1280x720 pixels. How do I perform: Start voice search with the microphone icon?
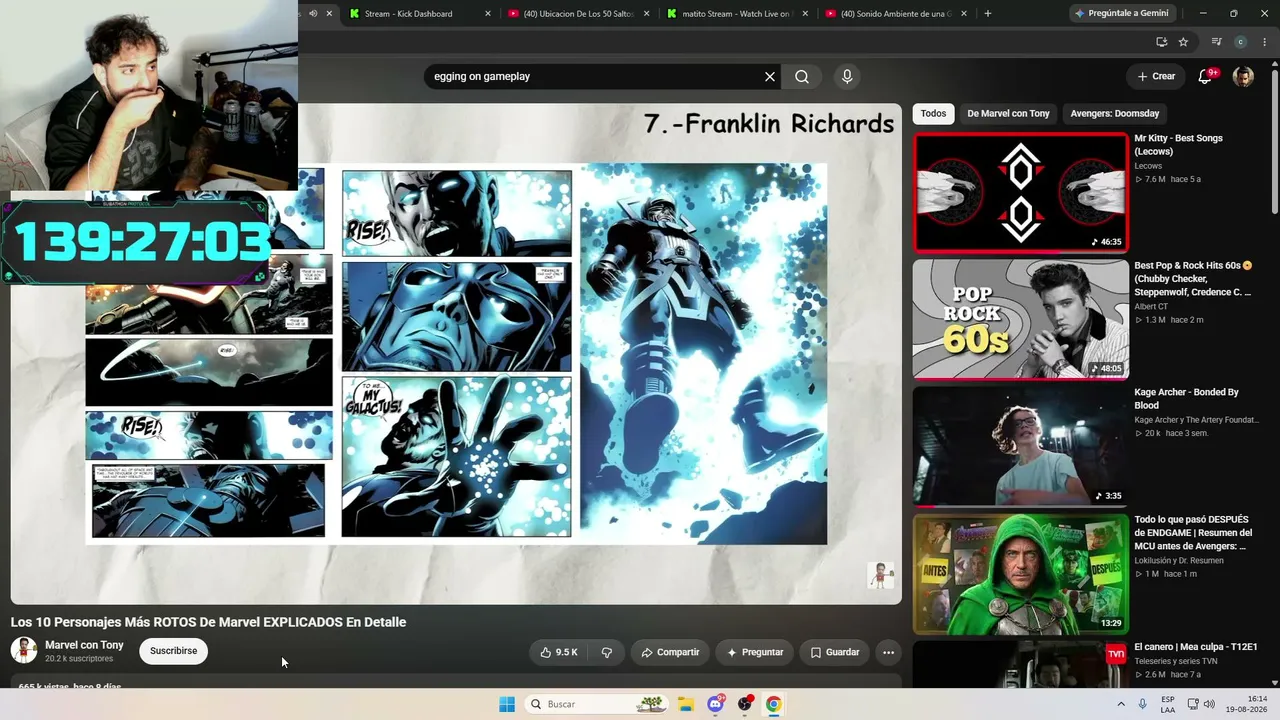coord(847,77)
